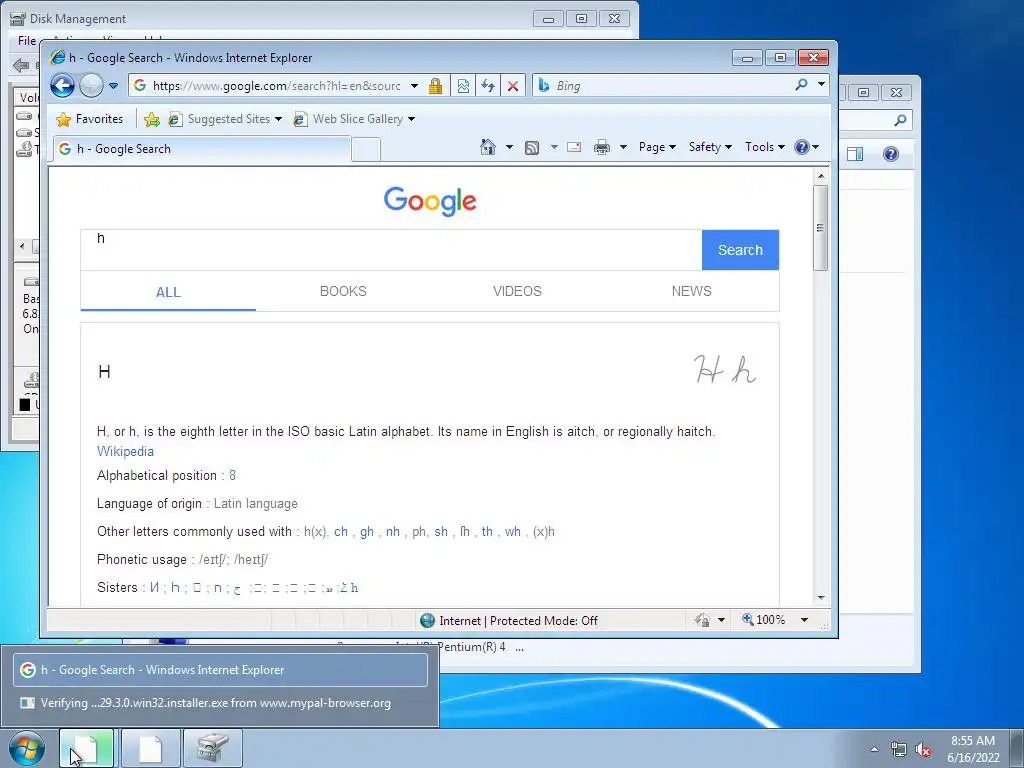Open the Page menu
This screenshot has height=768, width=1024.
[x=657, y=147]
